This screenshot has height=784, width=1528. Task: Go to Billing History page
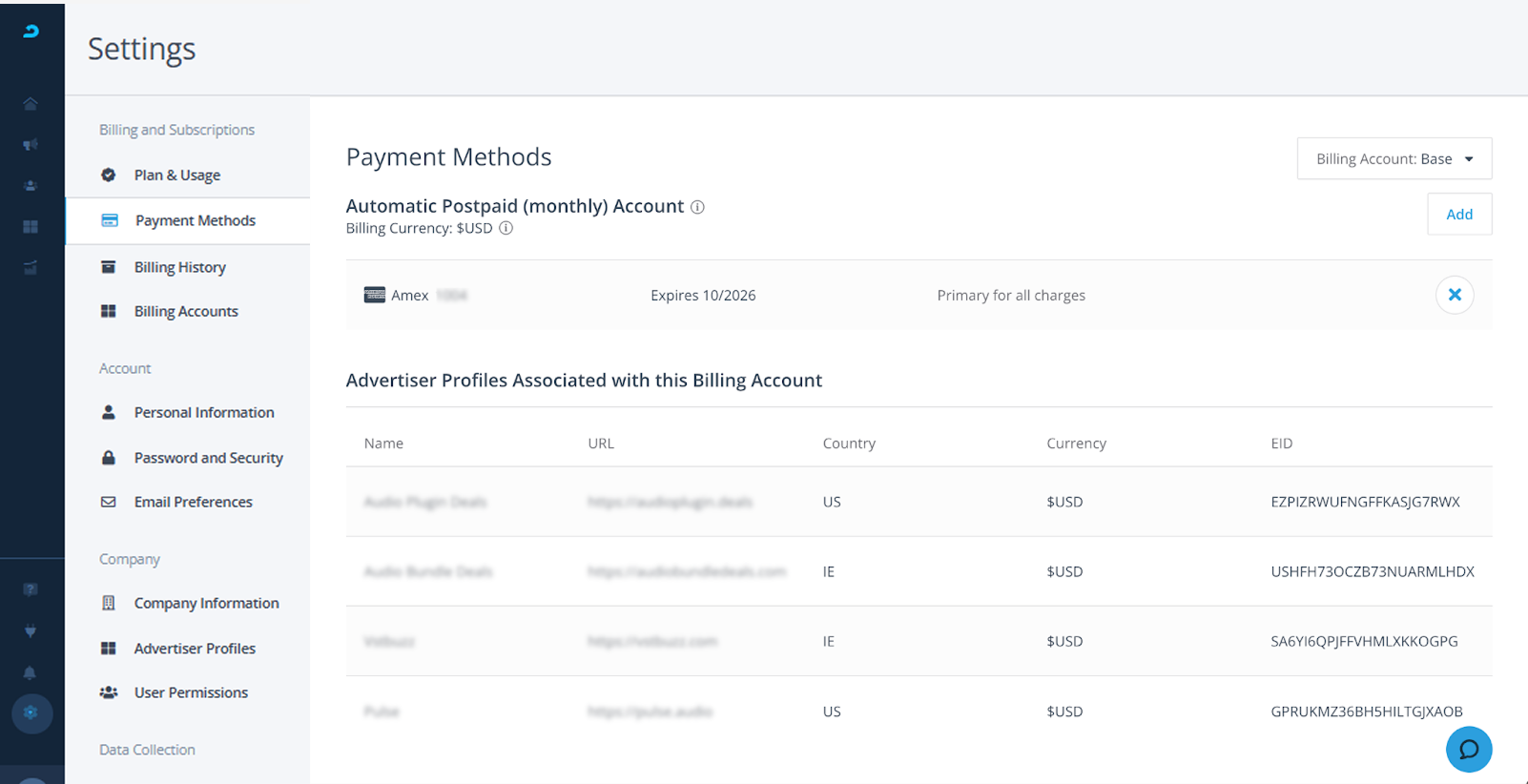point(179,267)
